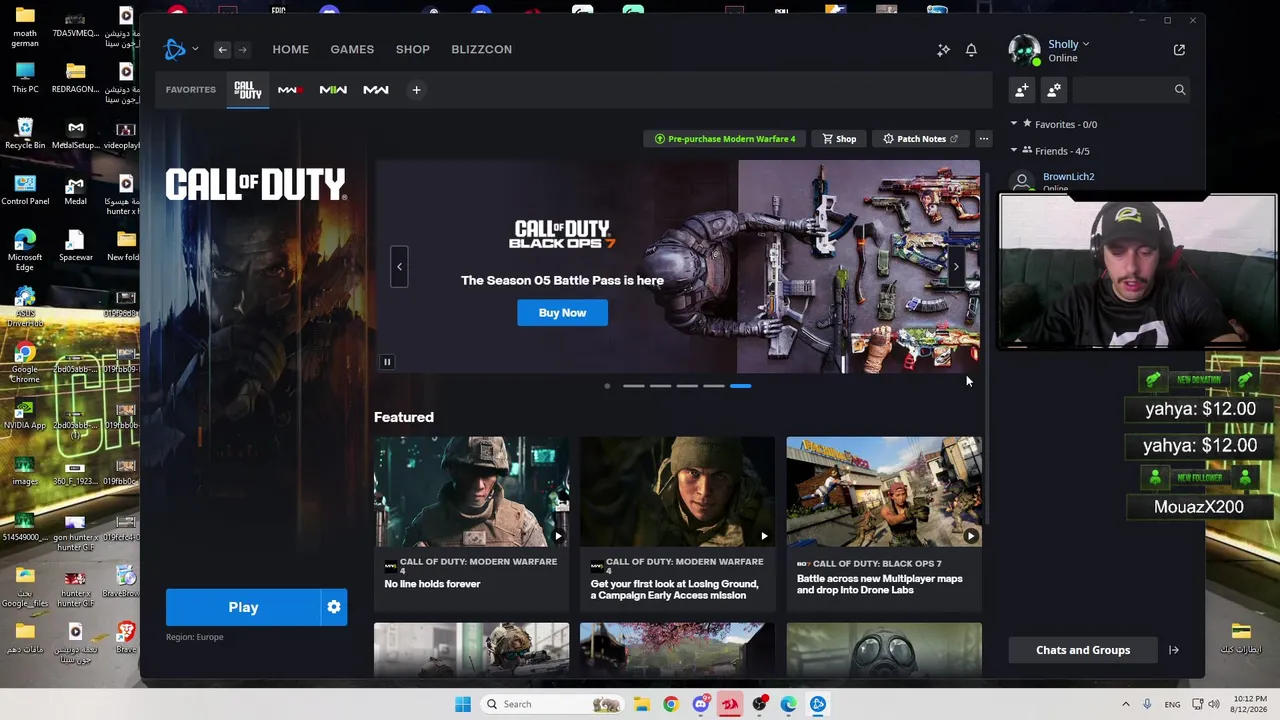Select Recycle Bin desktop icon
Viewport: 1280px width, 720px height.
point(25,134)
